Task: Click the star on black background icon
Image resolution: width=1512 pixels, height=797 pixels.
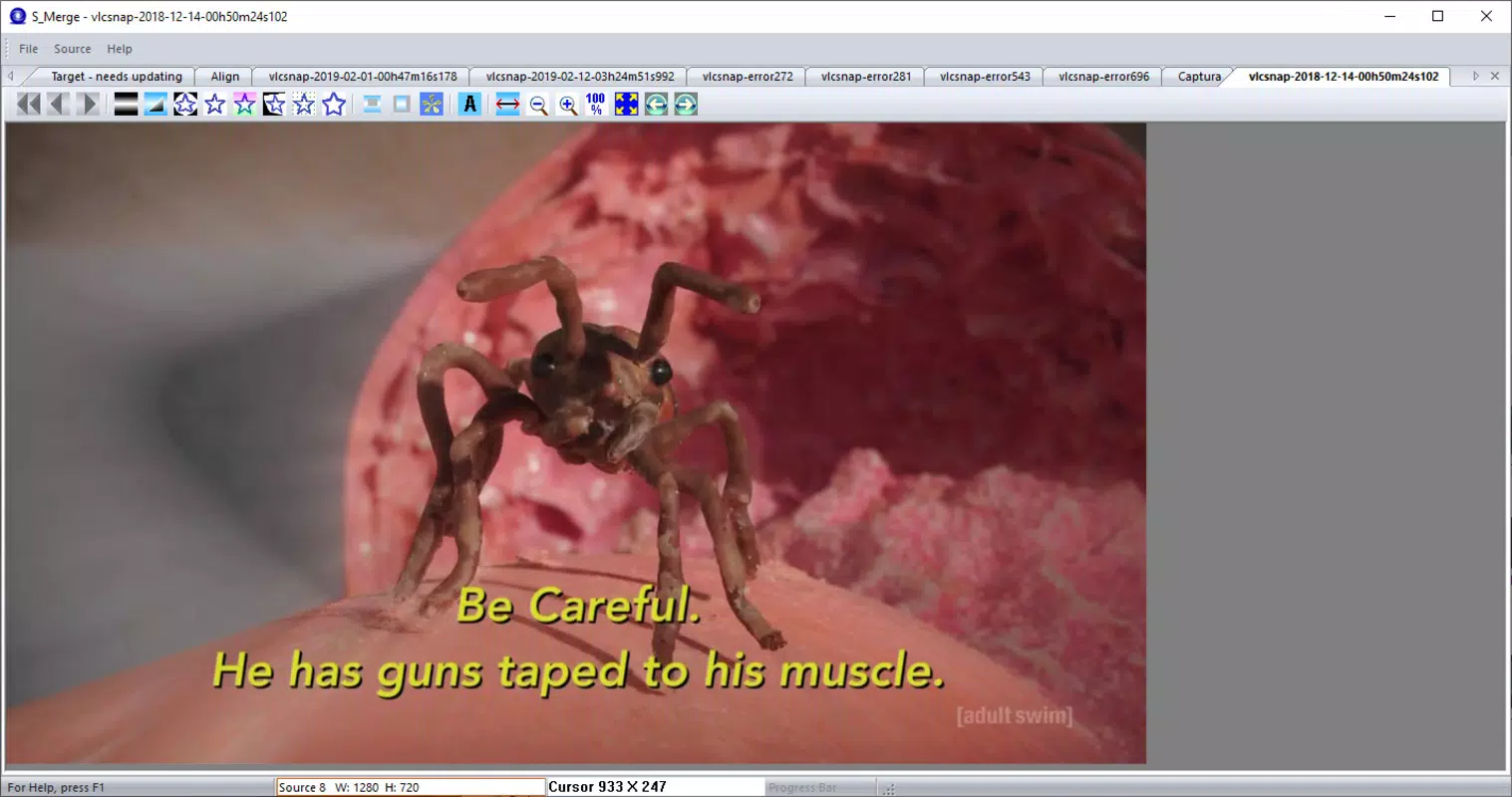Action: [x=185, y=104]
